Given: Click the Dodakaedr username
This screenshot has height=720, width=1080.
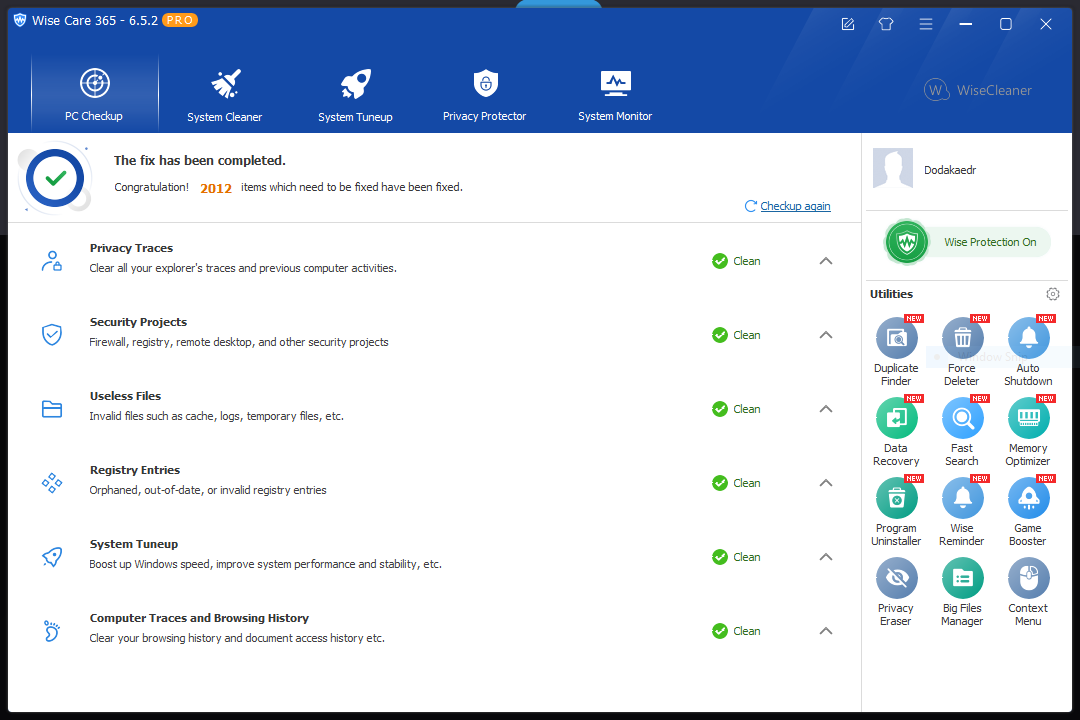Looking at the screenshot, I should 950,170.
